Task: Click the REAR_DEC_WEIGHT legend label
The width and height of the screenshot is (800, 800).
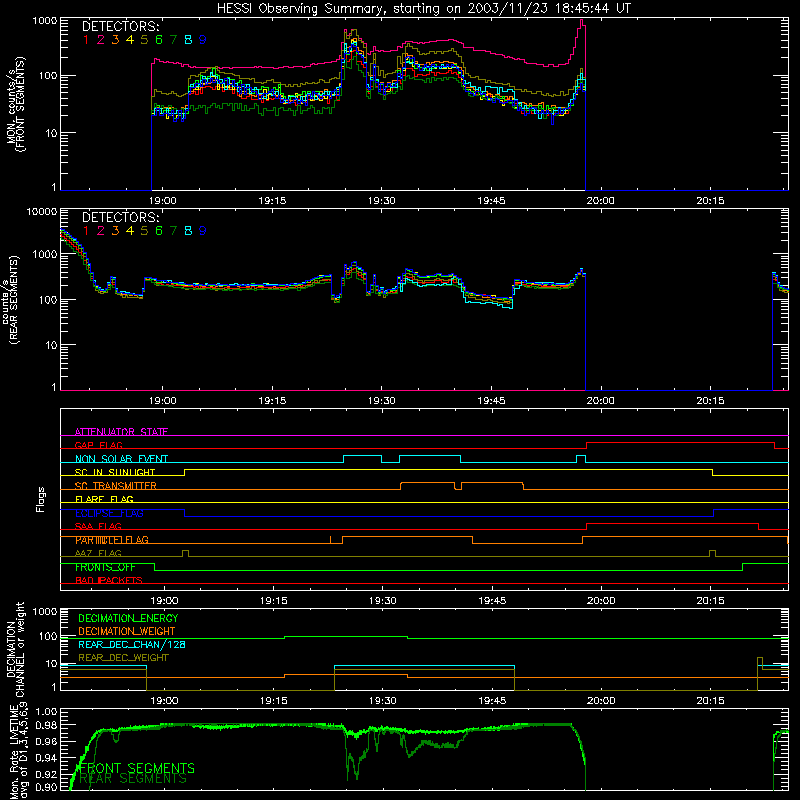Action: pyautogui.click(x=123, y=658)
